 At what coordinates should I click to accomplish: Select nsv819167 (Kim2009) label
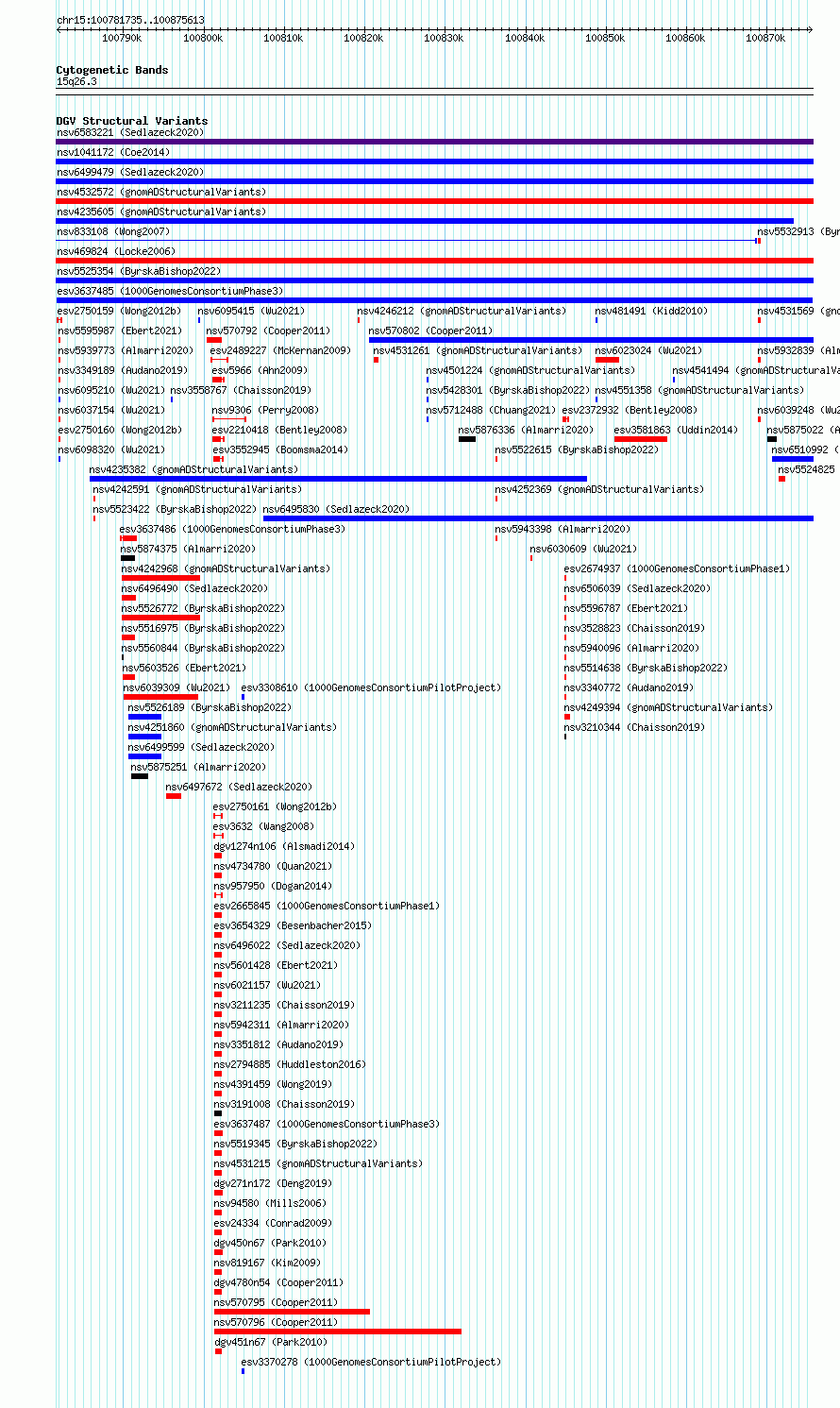click(x=267, y=1263)
